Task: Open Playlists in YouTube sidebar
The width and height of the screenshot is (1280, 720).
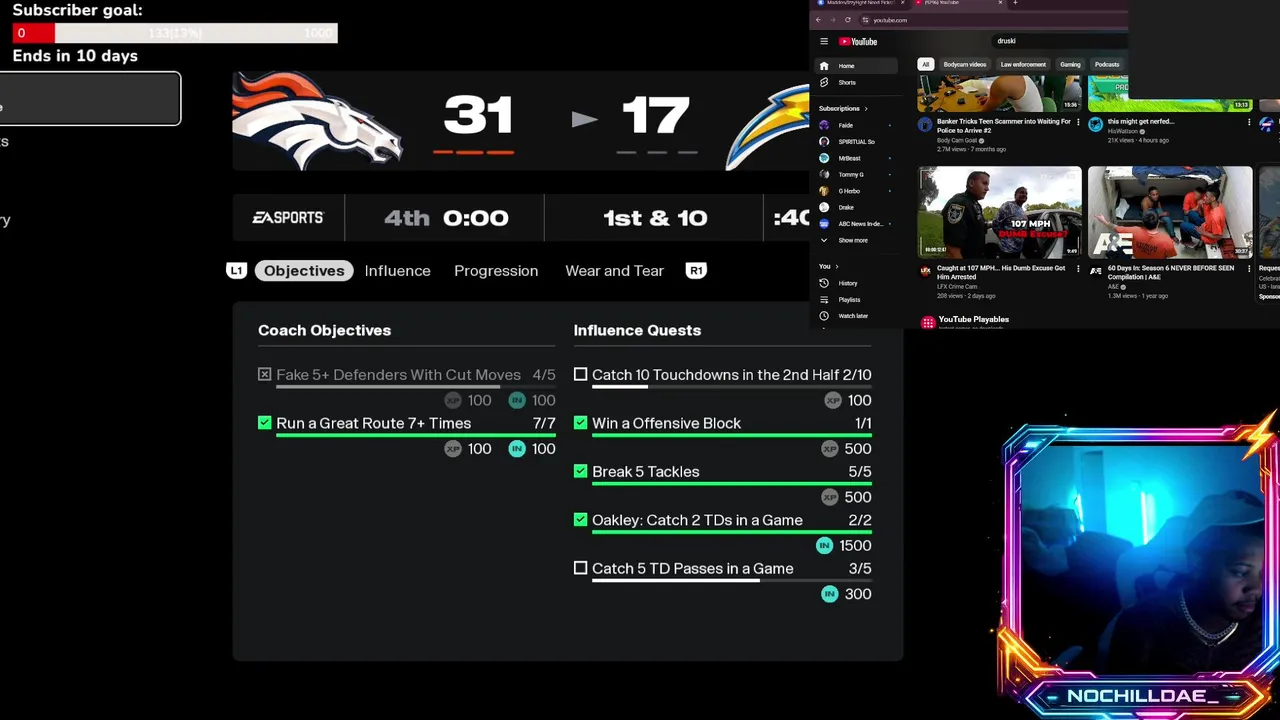Action: (840, 299)
